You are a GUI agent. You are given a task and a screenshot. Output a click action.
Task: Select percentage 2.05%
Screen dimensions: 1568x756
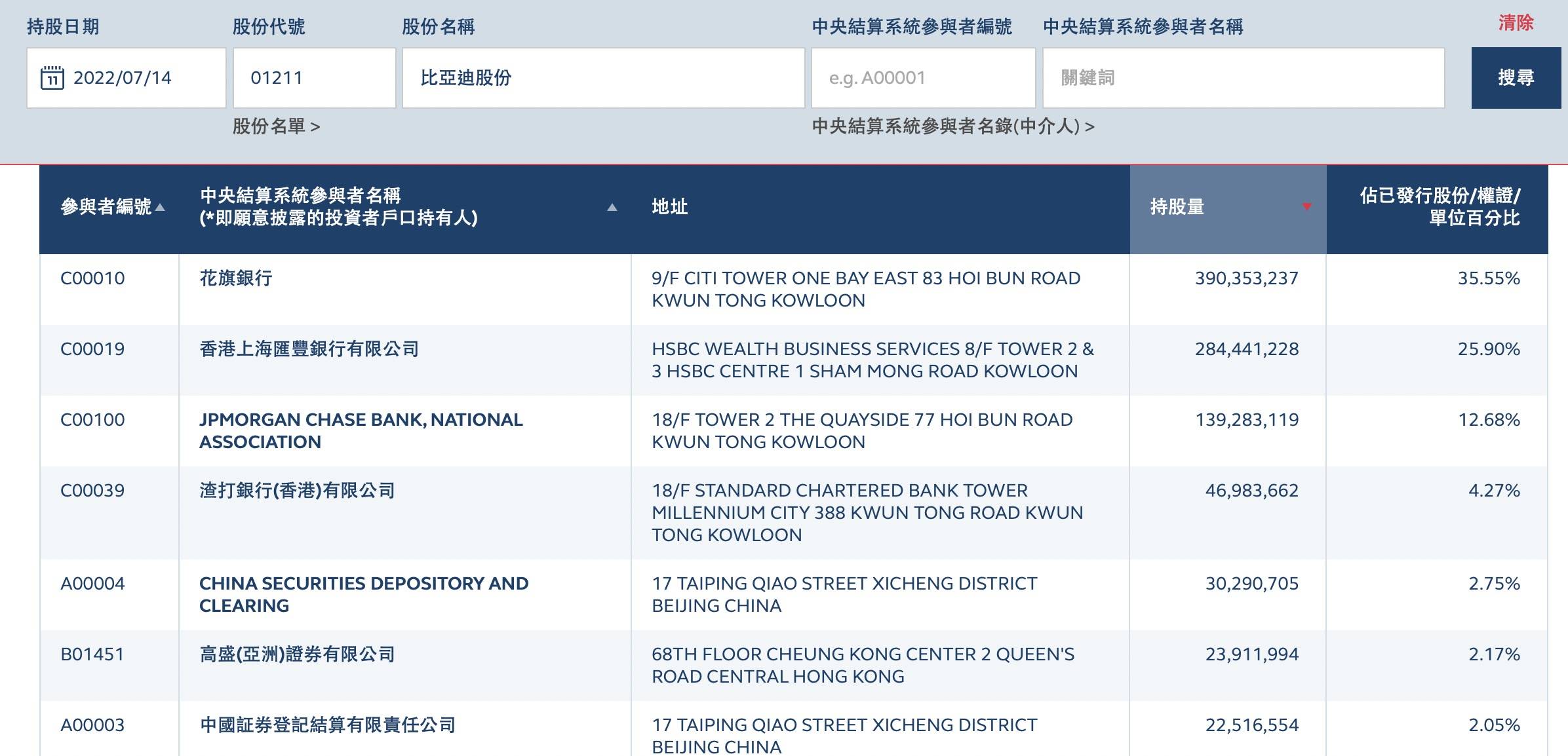pyautogui.click(x=1494, y=725)
